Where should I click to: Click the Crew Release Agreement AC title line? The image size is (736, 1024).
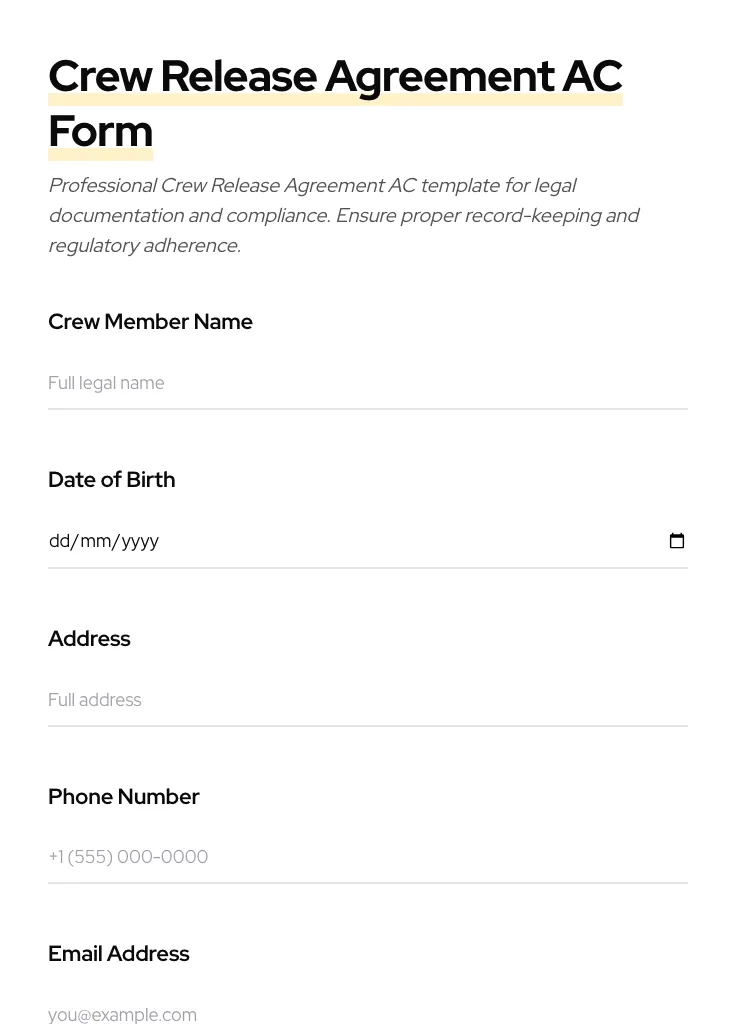(x=335, y=76)
